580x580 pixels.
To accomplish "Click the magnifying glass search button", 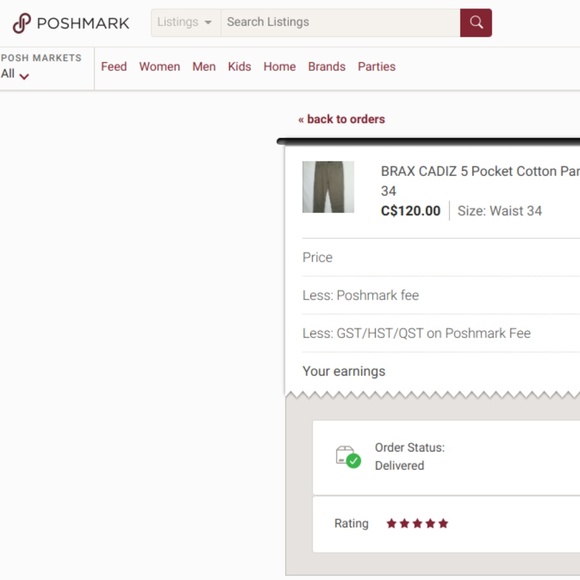I will point(476,23).
